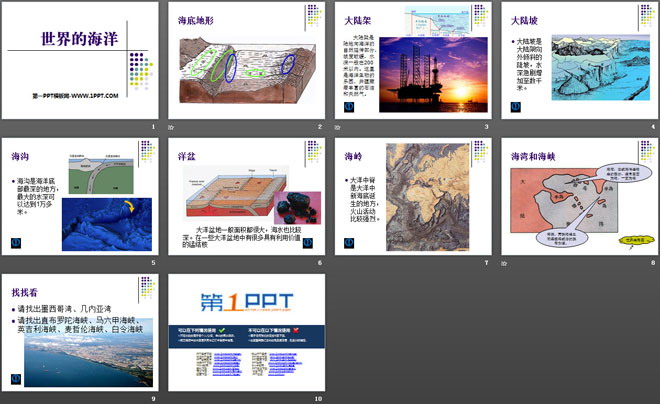Click animation star icon under slide 2

pos(170,127)
